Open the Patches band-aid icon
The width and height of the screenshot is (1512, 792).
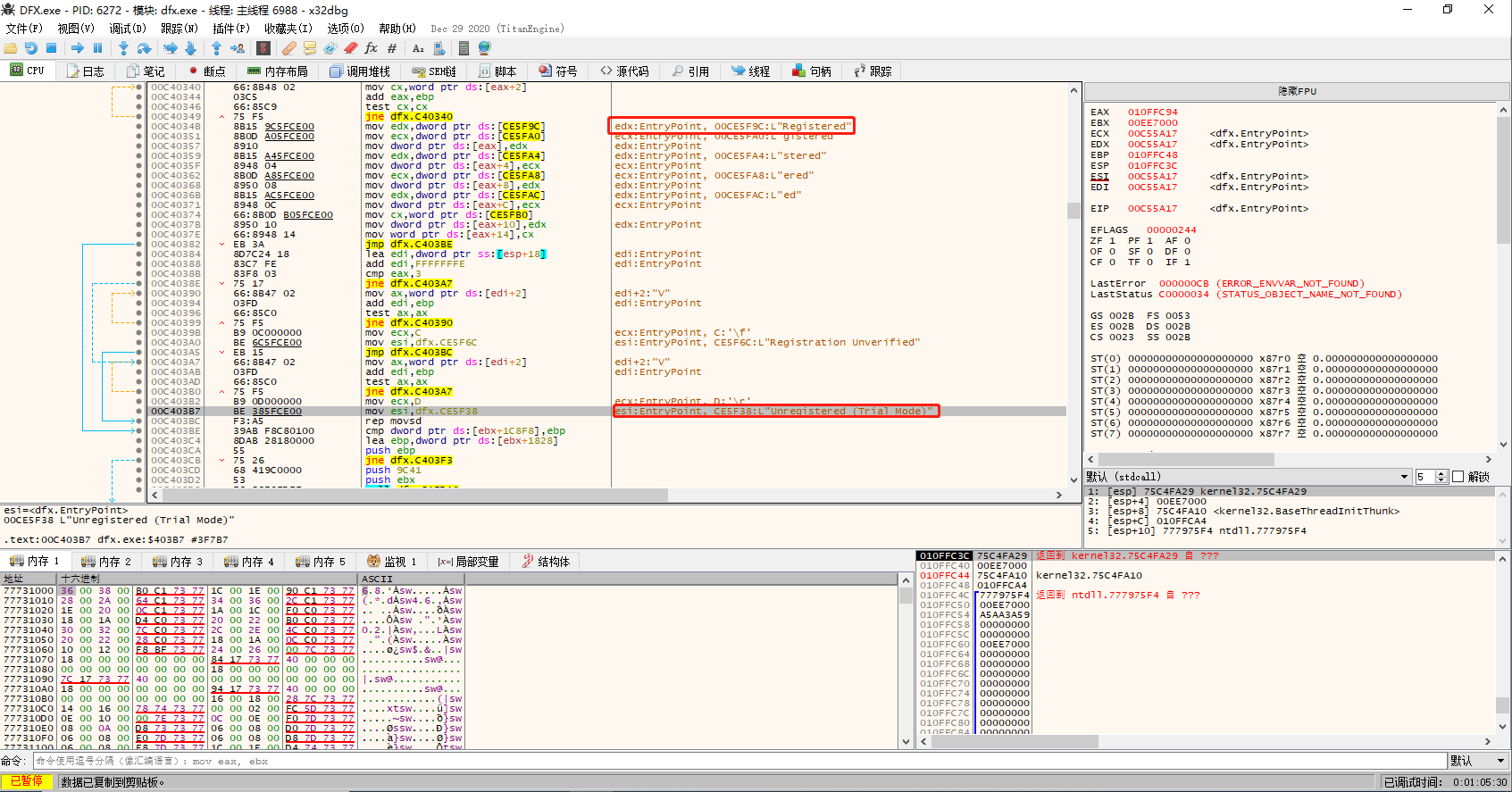click(x=288, y=48)
